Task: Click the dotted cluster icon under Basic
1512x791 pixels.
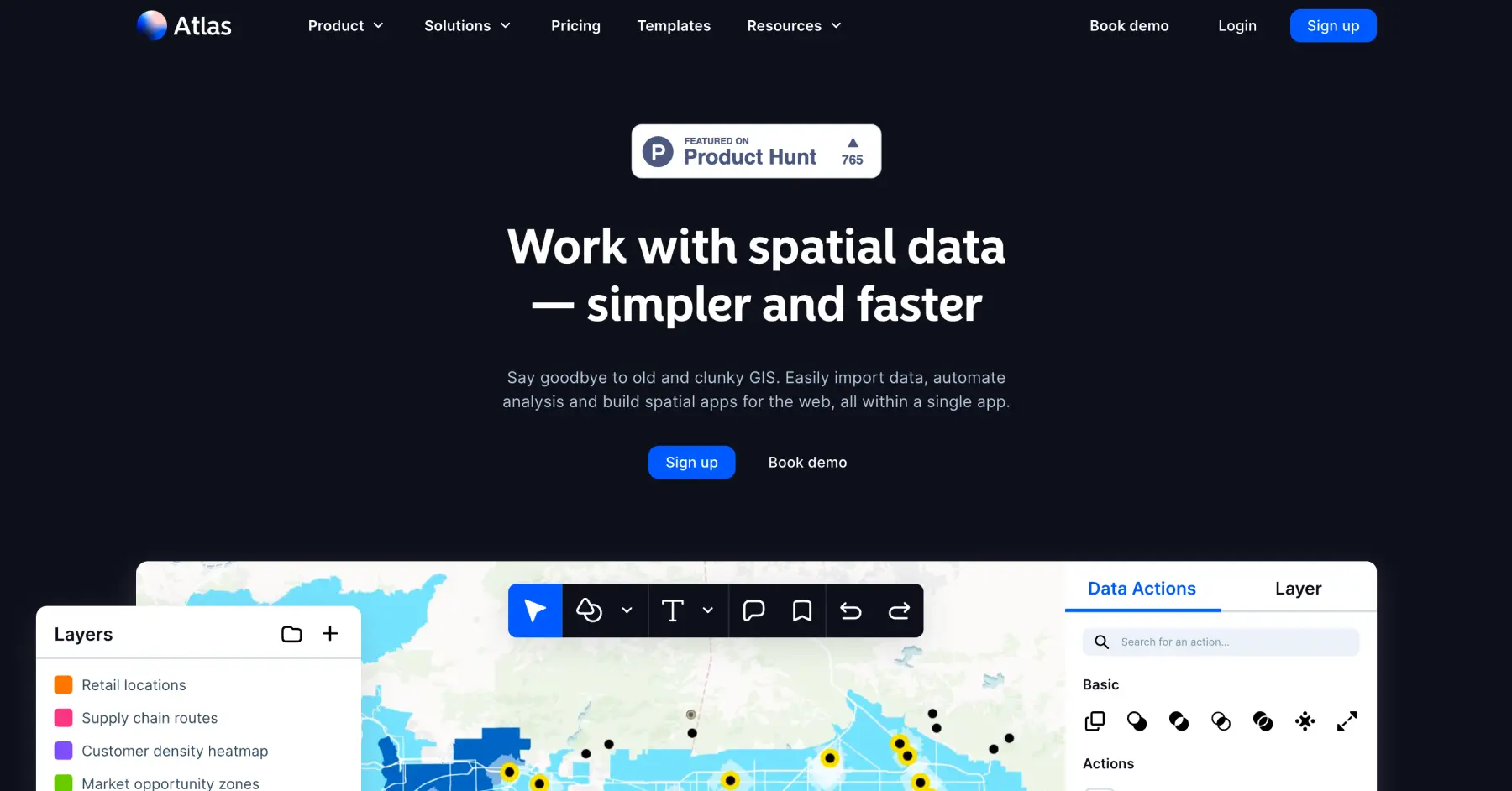Action: click(1305, 721)
